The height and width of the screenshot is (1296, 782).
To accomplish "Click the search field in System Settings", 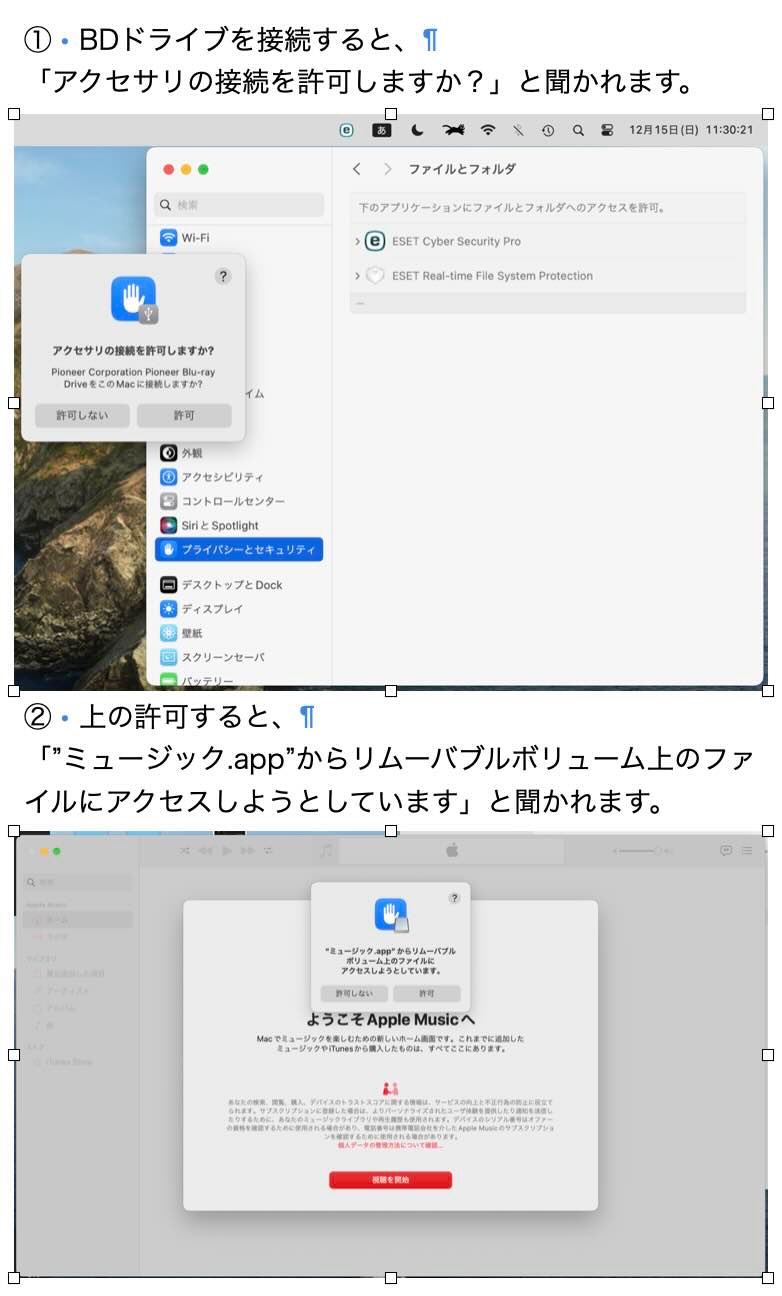I will coord(240,205).
